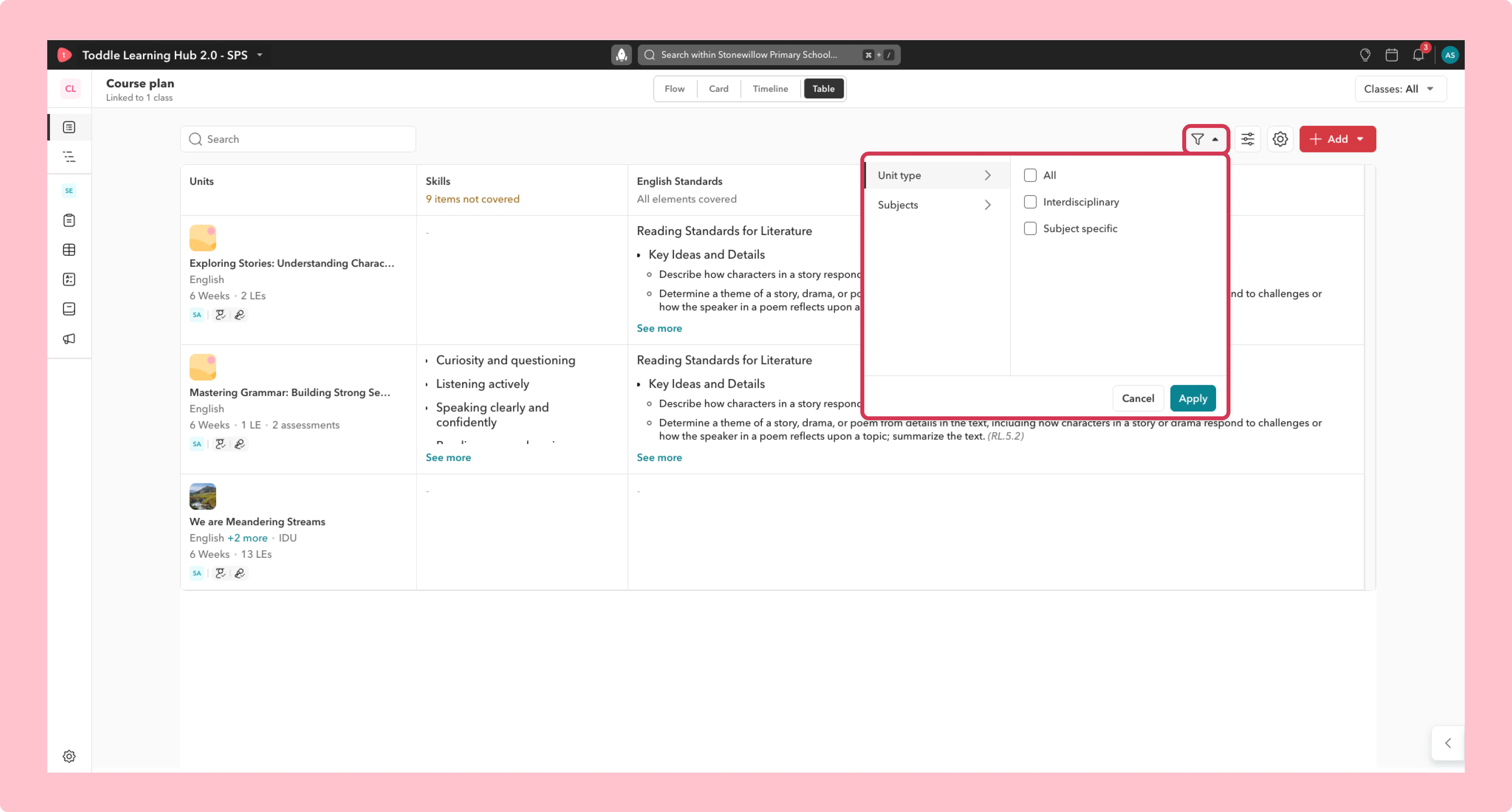The width and height of the screenshot is (1512, 812).
Task: Open the Toddle Learning Hub workspace switcher
Action: pos(173,55)
